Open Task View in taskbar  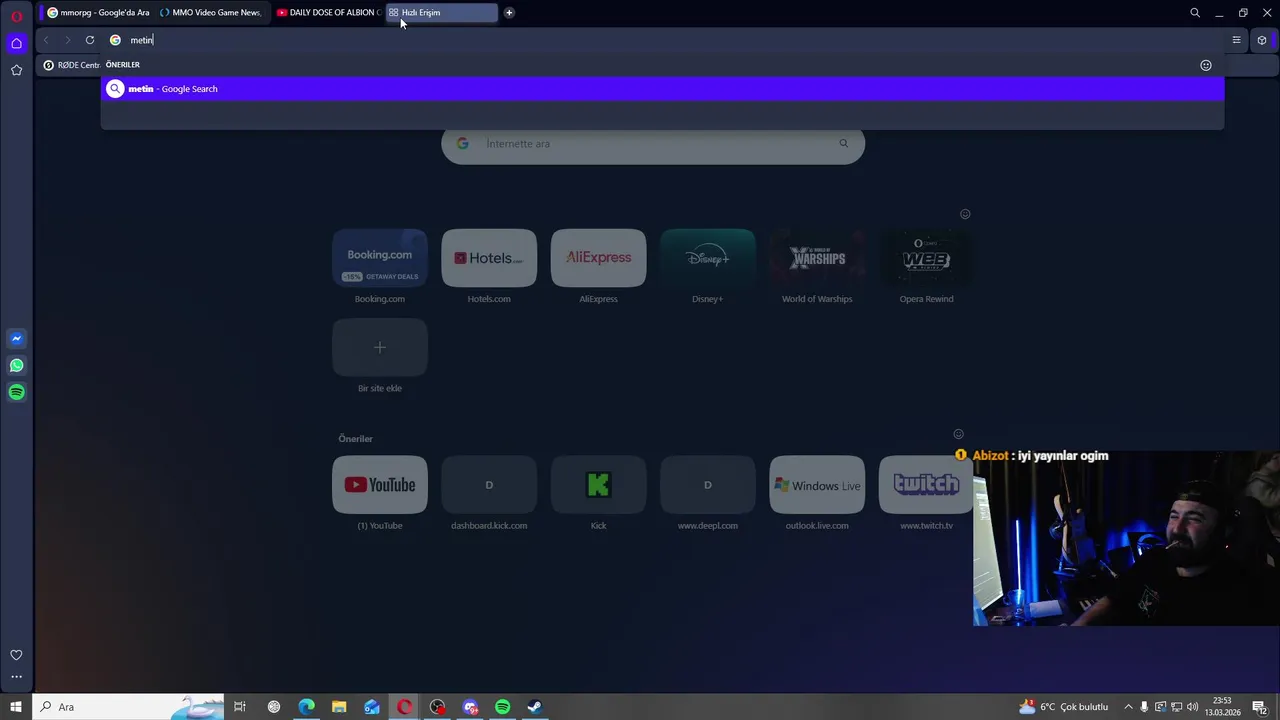240,707
